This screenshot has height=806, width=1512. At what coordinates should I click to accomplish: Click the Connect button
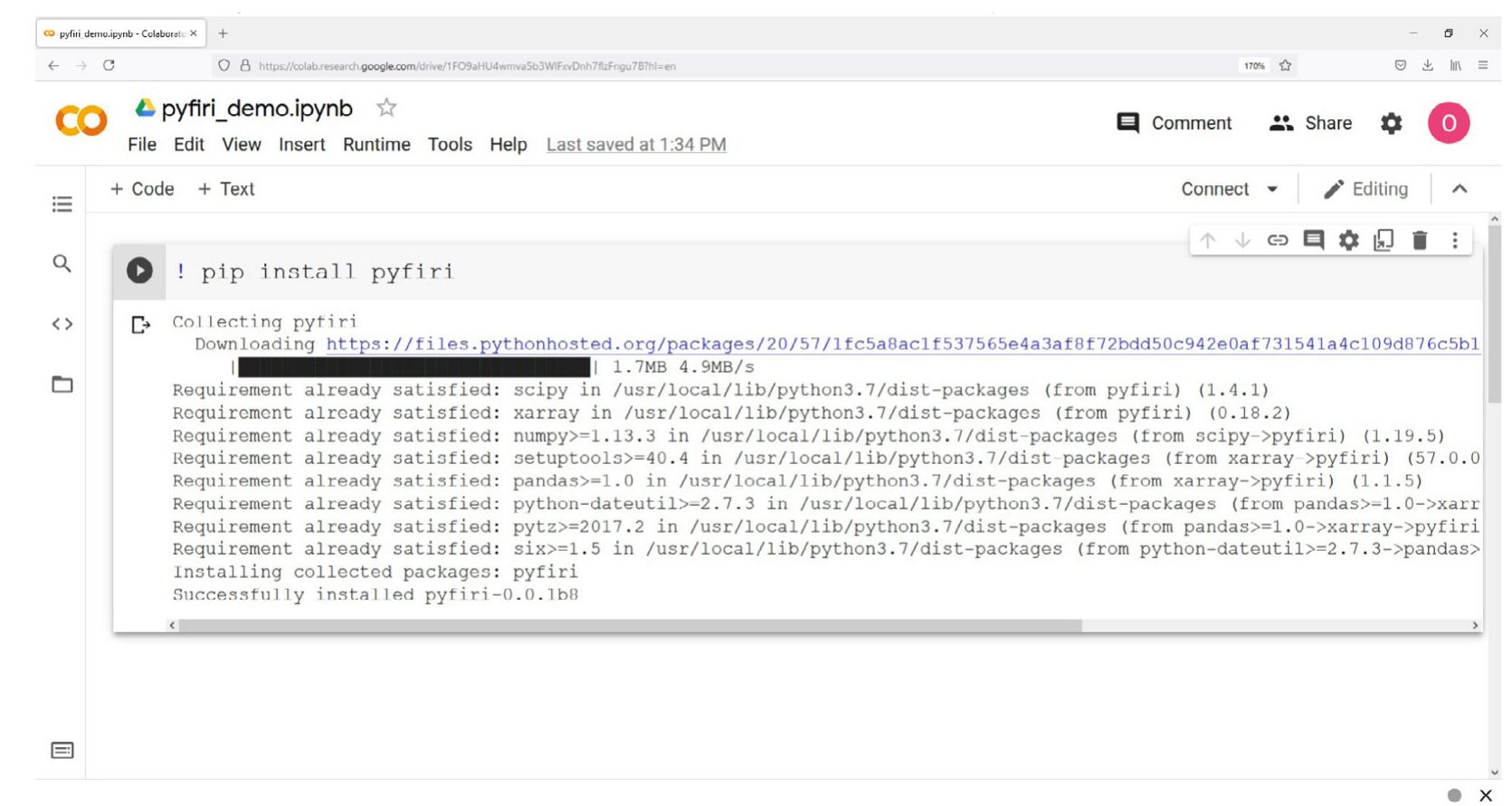coord(1214,189)
